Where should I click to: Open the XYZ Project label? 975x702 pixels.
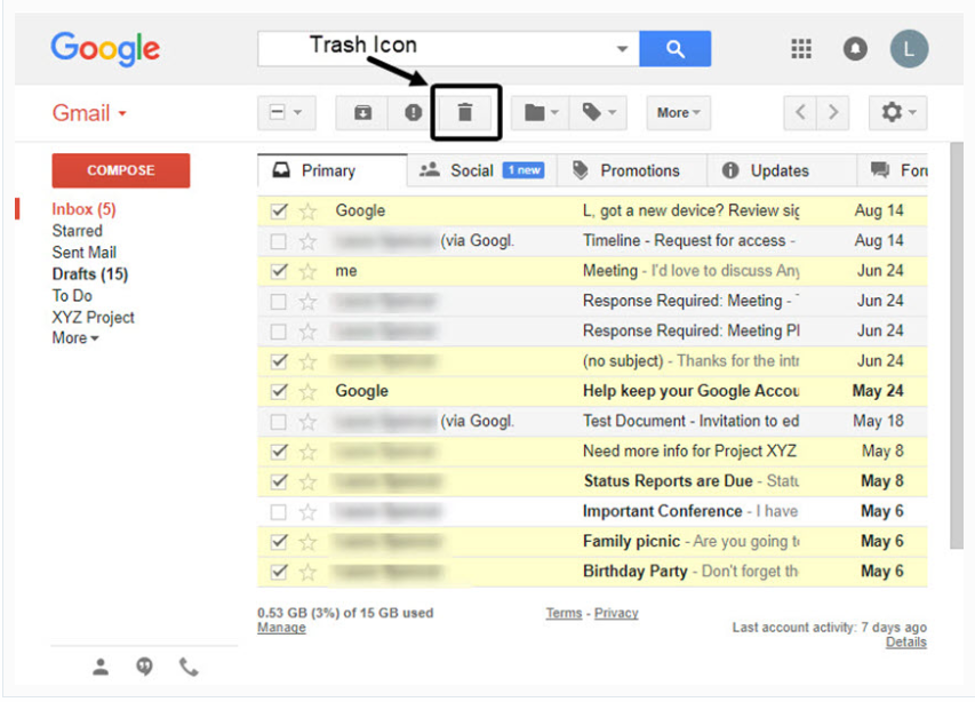[x=93, y=317]
